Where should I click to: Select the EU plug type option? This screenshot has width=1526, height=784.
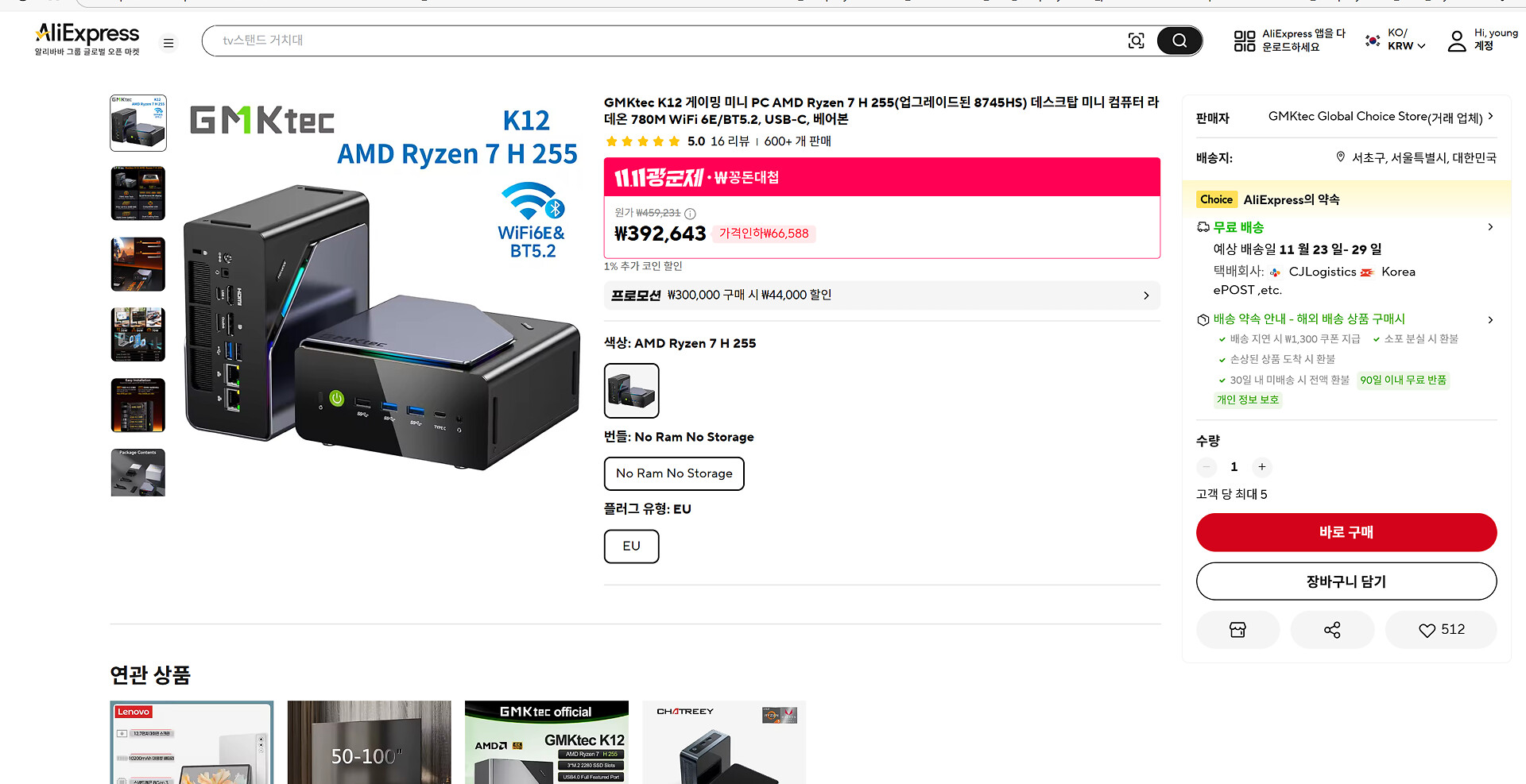(632, 546)
